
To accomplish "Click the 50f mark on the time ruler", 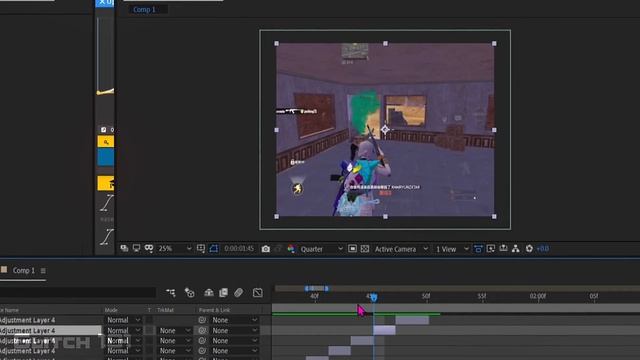I will (x=426, y=296).
